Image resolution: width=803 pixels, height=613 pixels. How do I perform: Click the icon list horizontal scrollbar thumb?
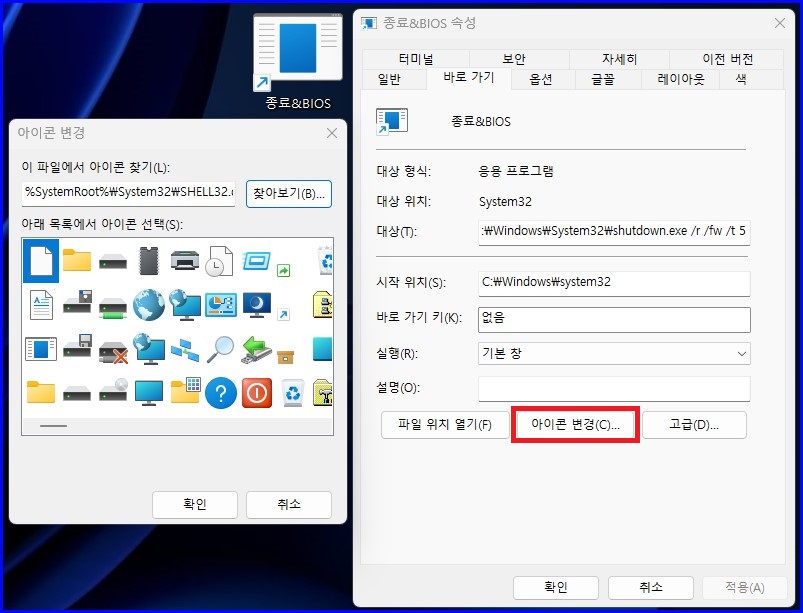(x=53, y=426)
